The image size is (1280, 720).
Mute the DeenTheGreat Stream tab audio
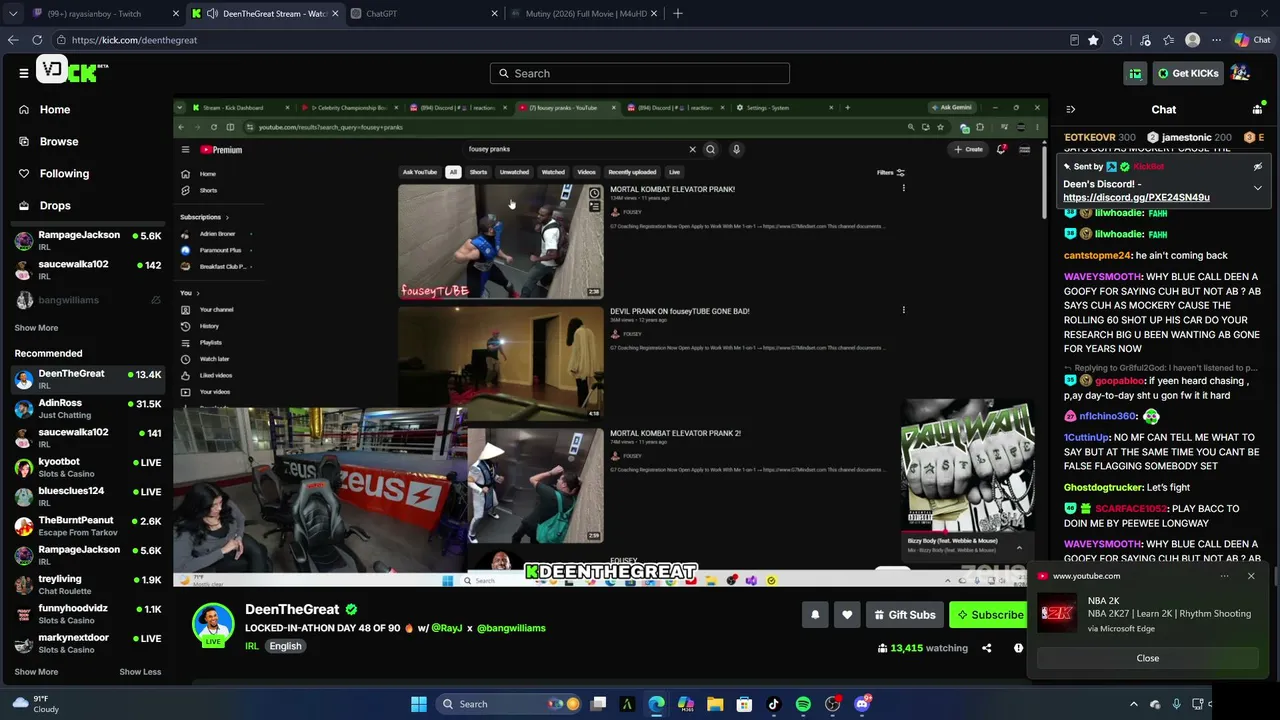(x=212, y=14)
